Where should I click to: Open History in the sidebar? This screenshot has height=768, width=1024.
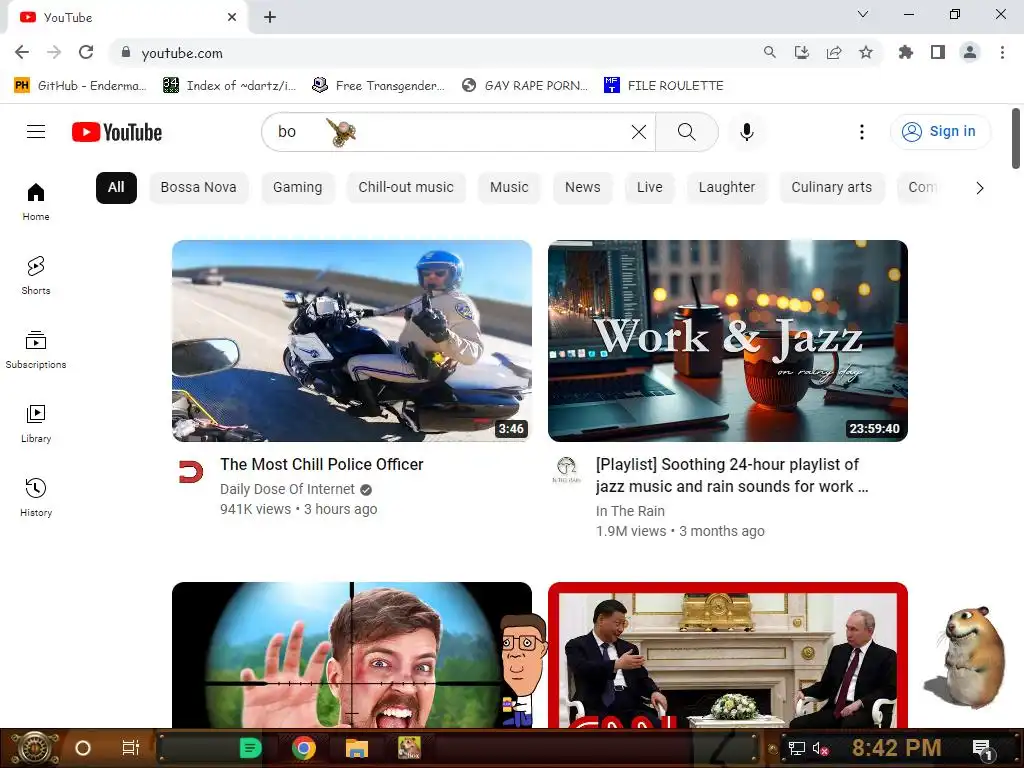[36, 497]
